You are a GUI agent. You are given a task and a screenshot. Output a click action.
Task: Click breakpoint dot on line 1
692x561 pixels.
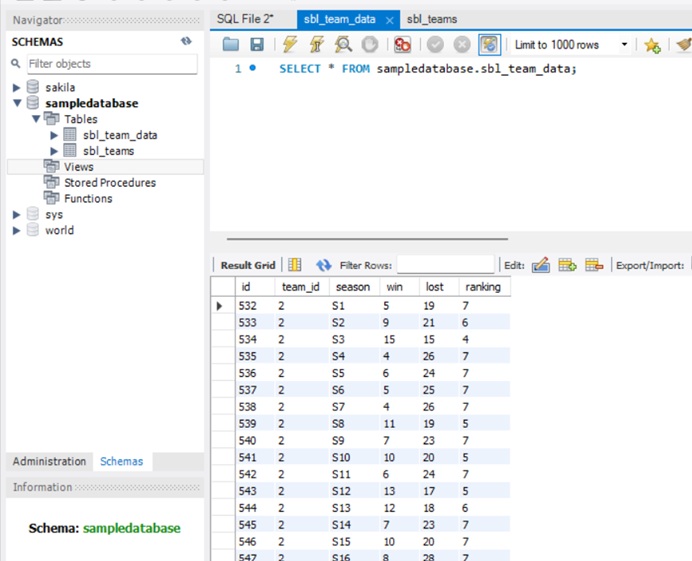coord(252,68)
